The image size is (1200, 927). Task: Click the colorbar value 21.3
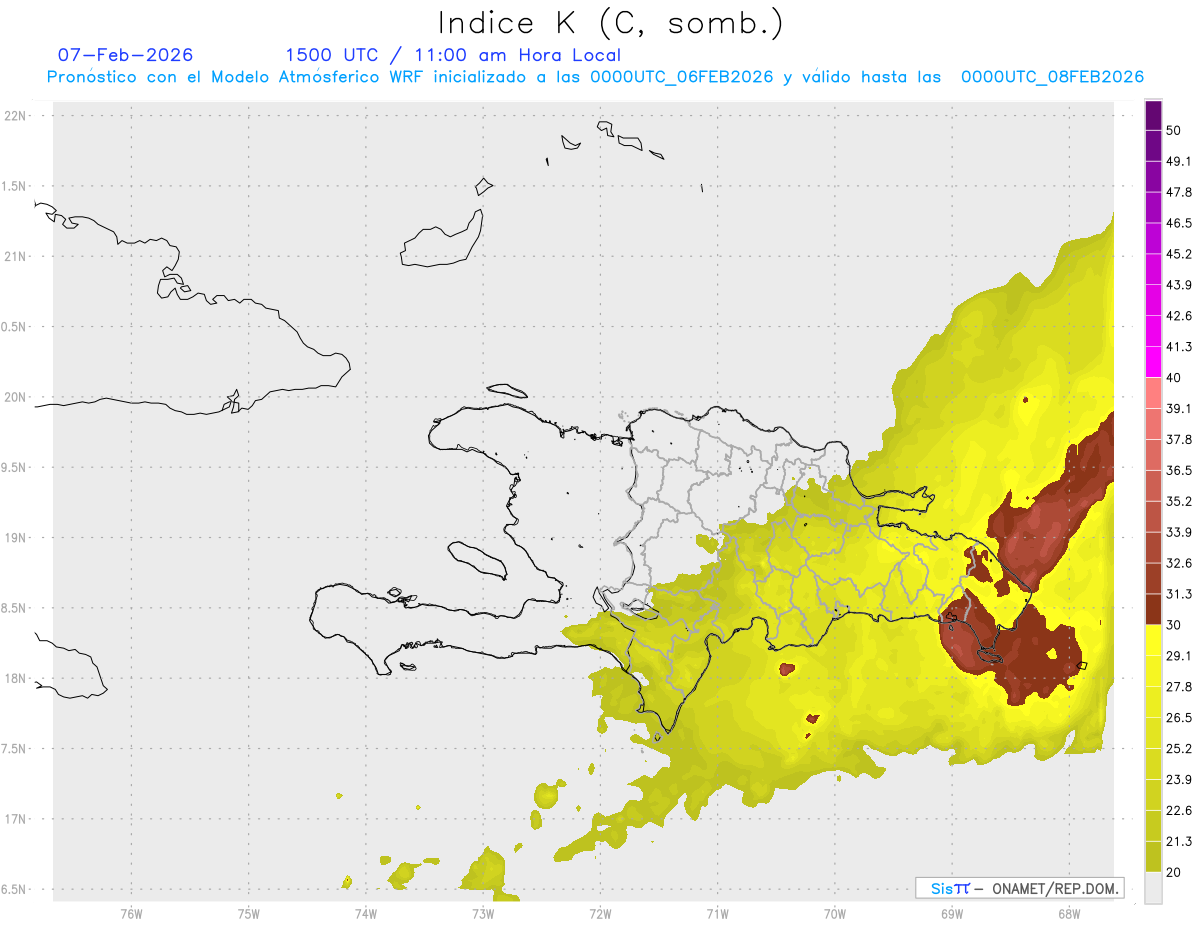pos(1179,841)
